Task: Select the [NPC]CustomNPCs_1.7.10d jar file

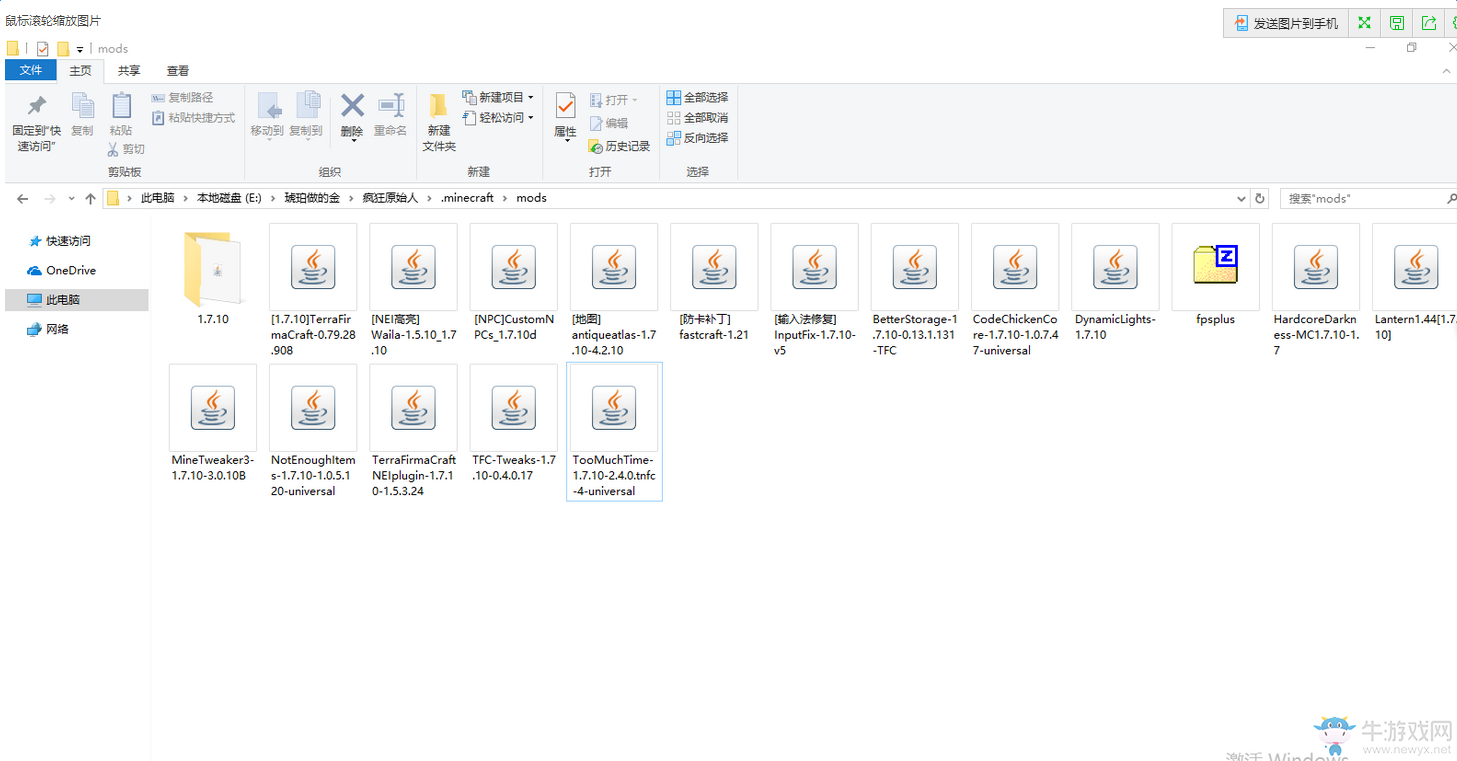Action: click(x=513, y=282)
